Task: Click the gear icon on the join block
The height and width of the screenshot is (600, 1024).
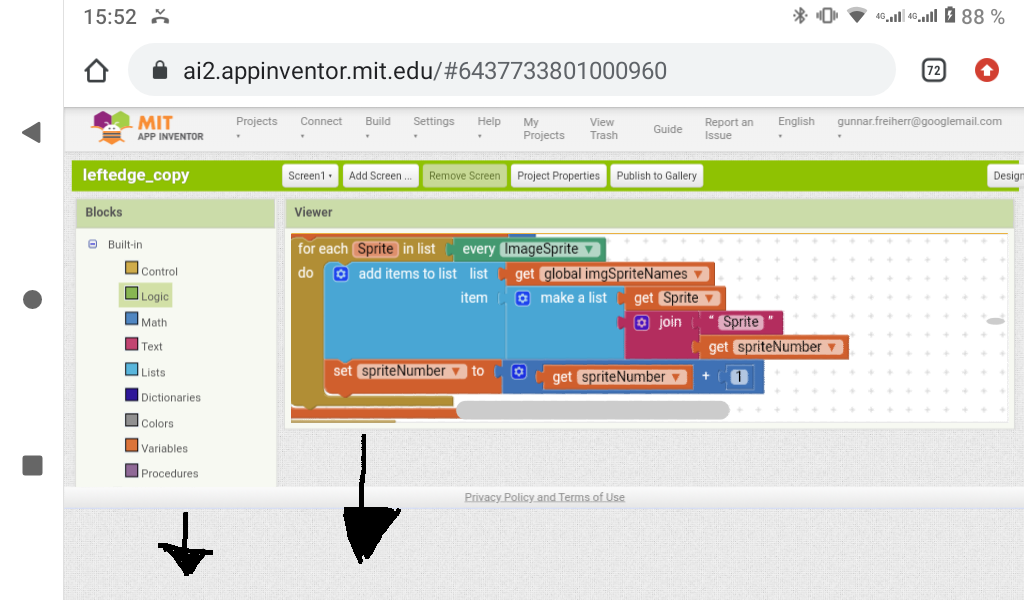Action: tap(641, 322)
